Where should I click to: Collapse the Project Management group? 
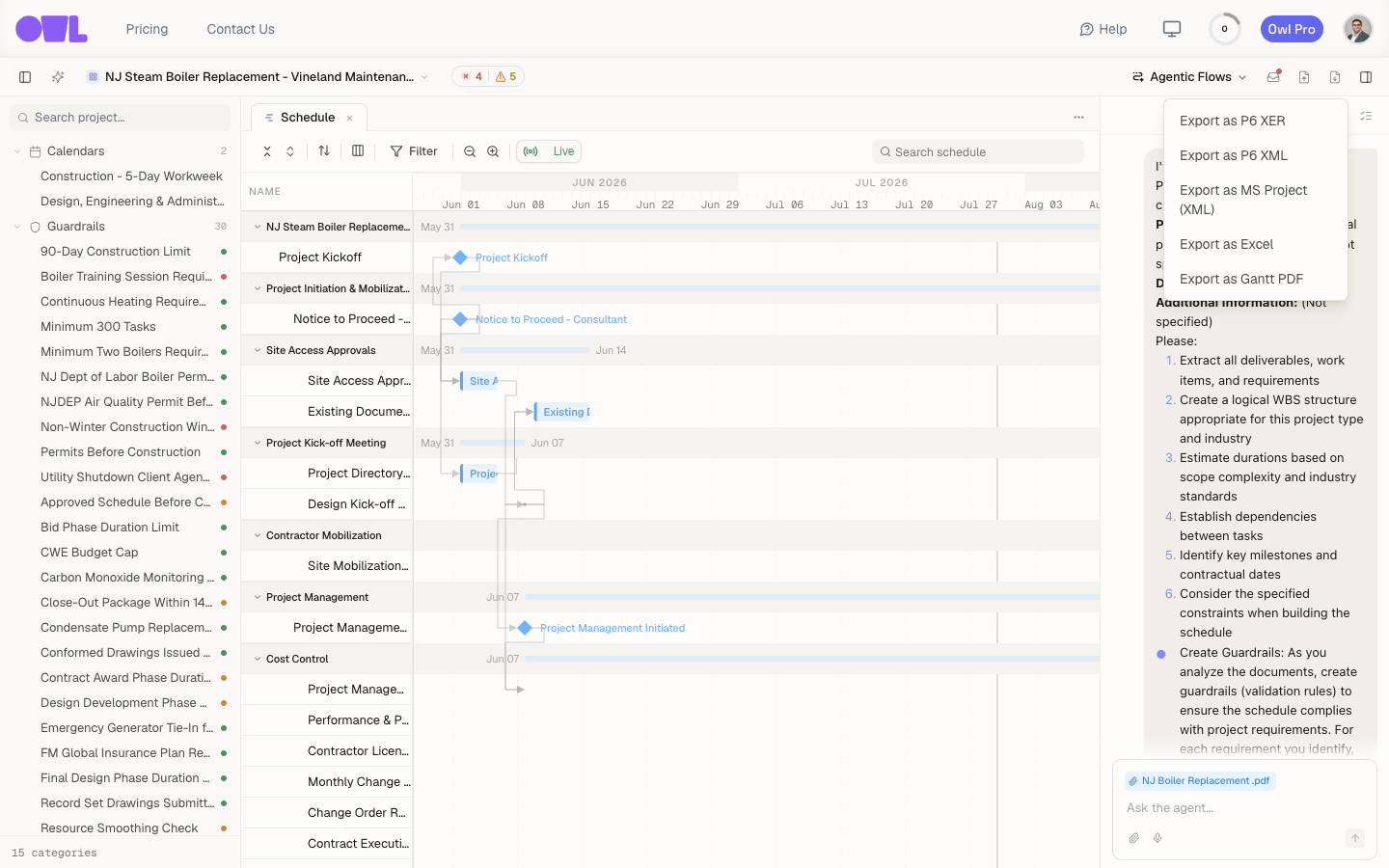click(258, 597)
